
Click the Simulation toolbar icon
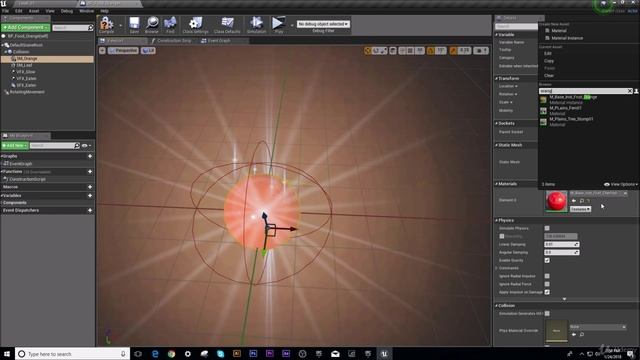256,24
